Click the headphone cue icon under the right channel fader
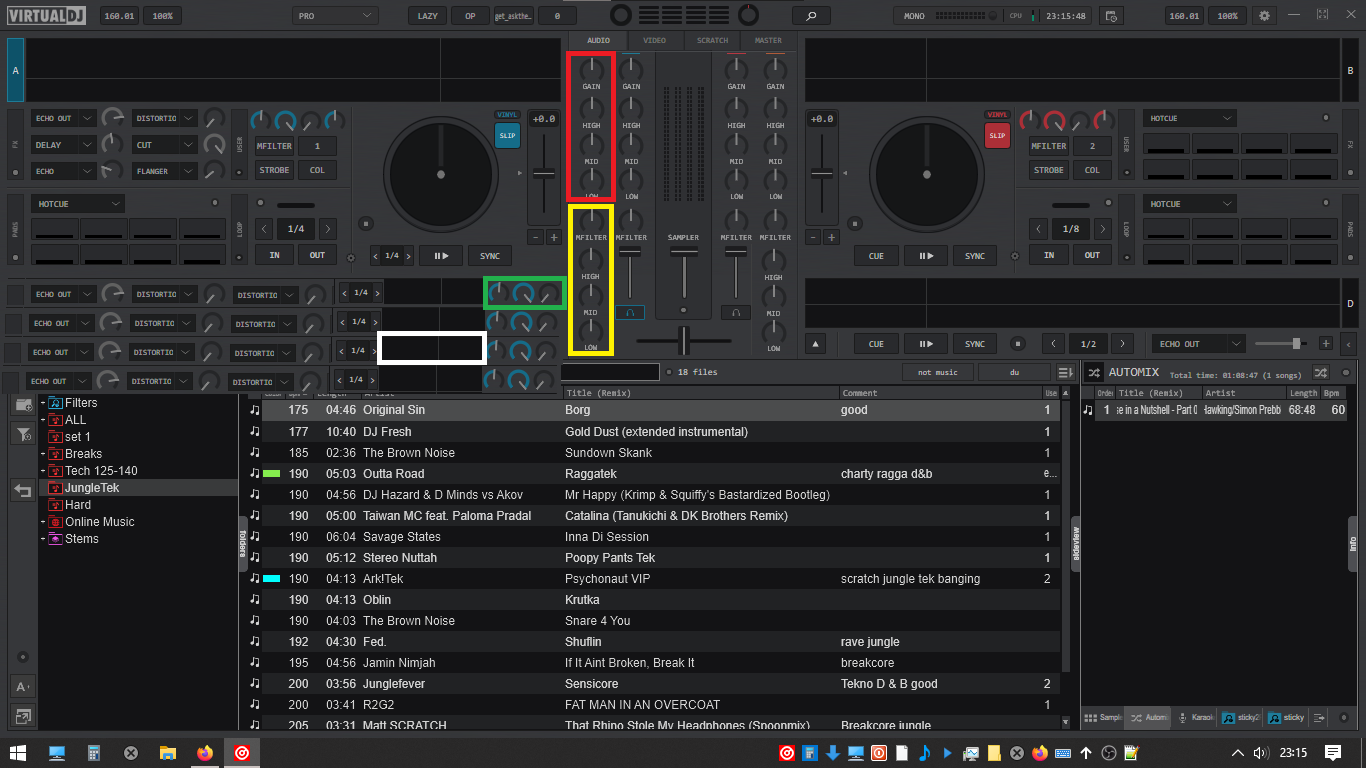The height and width of the screenshot is (768, 1366). point(736,313)
